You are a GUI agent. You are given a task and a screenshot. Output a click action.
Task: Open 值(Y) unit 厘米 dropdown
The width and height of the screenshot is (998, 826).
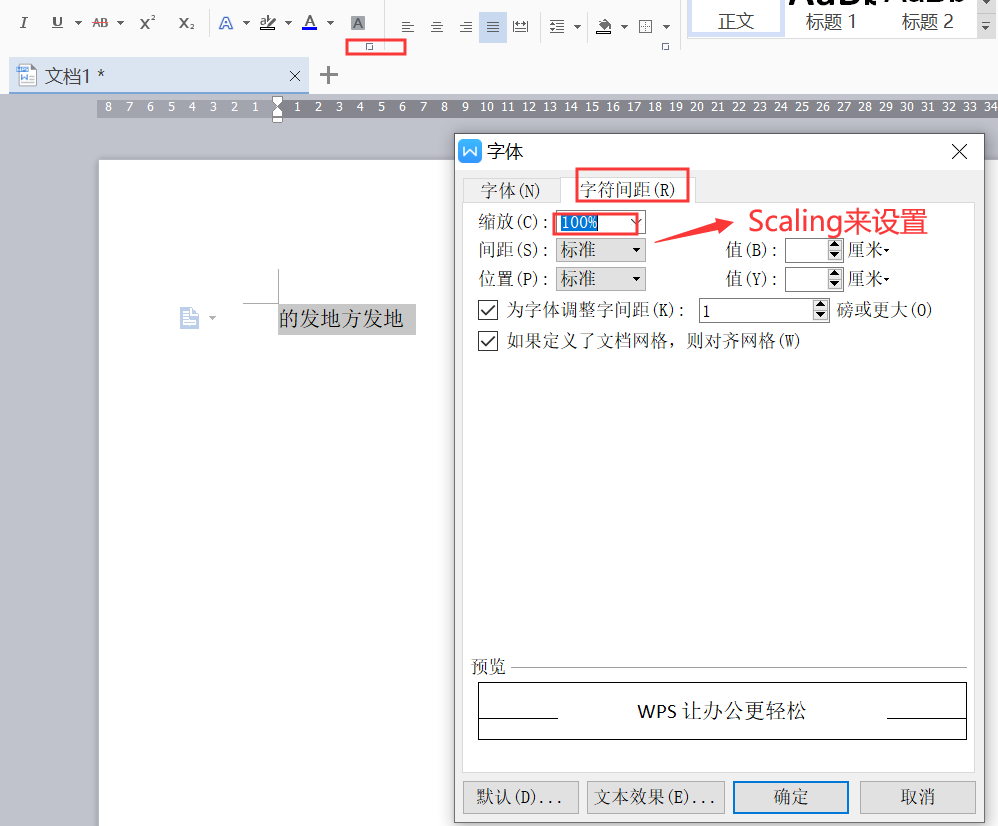(x=868, y=279)
